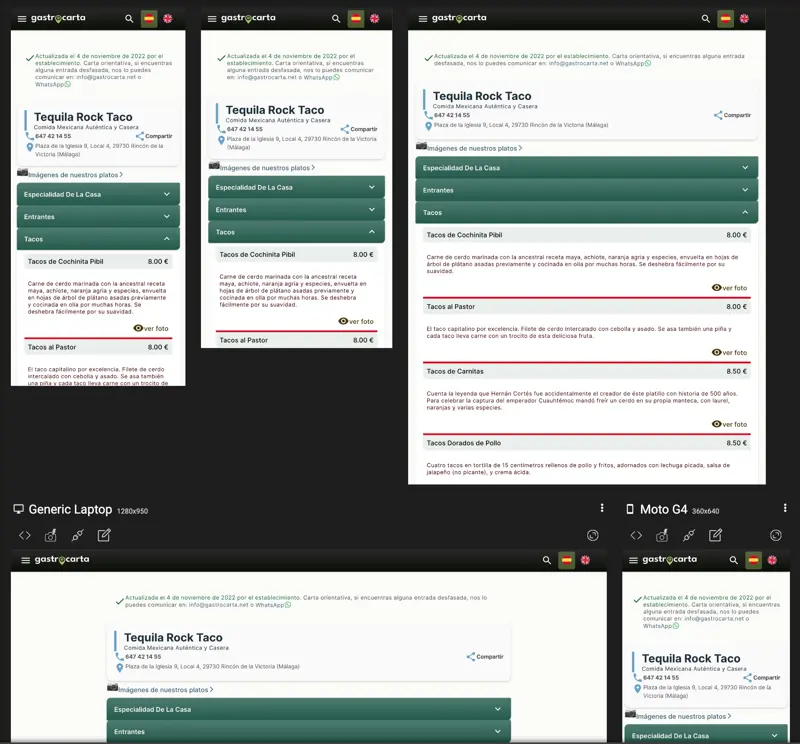This screenshot has width=800, height=744.
Task: Collapse Tacos section in widest top preview
Action: 587,212
